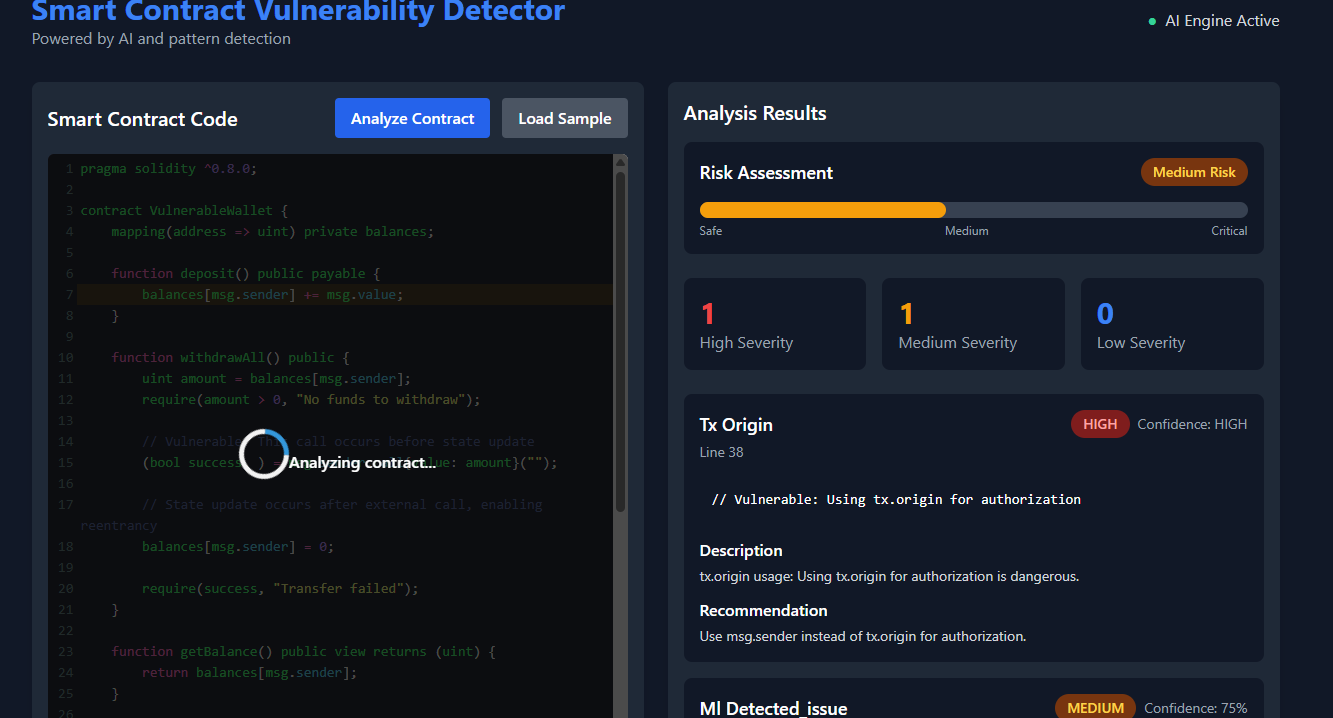This screenshot has height=718, width=1333.
Task: Click the Medium Risk badge
Action: pyautogui.click(x=1194, y=172)
